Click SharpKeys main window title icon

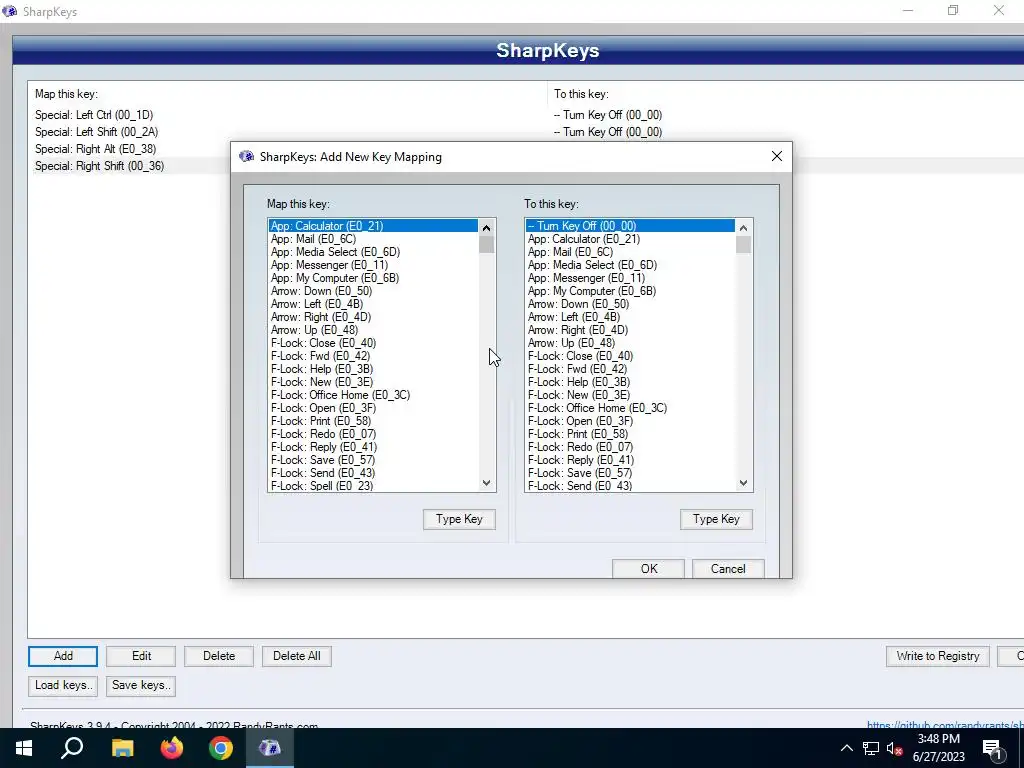(9, 11)
